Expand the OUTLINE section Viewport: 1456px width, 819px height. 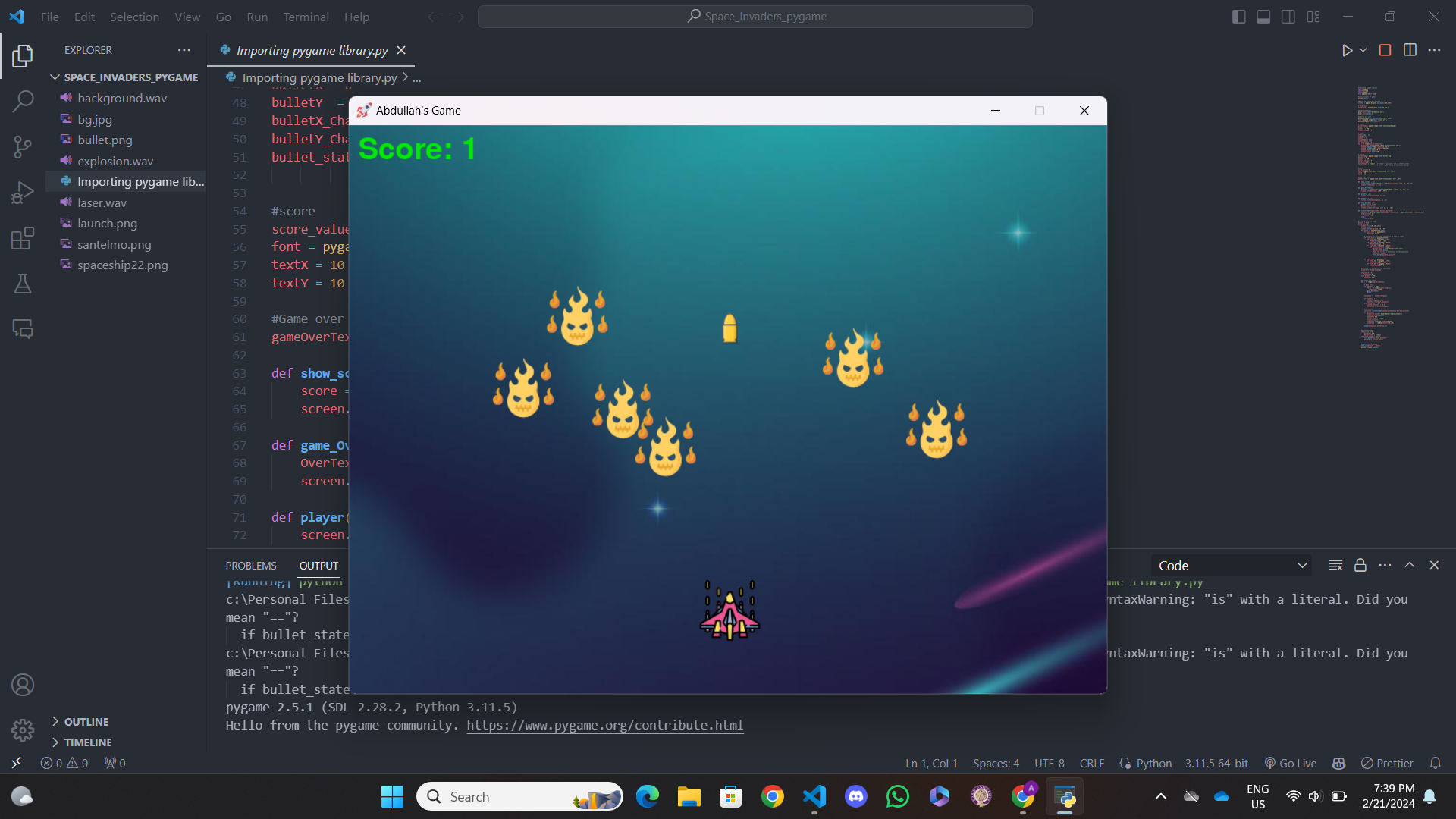86,722
